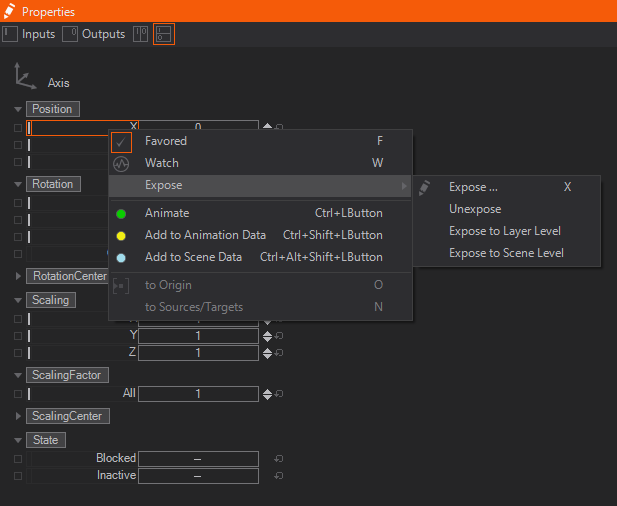
Task: Click the Scaling Z value field
Action: coord(198,353)
